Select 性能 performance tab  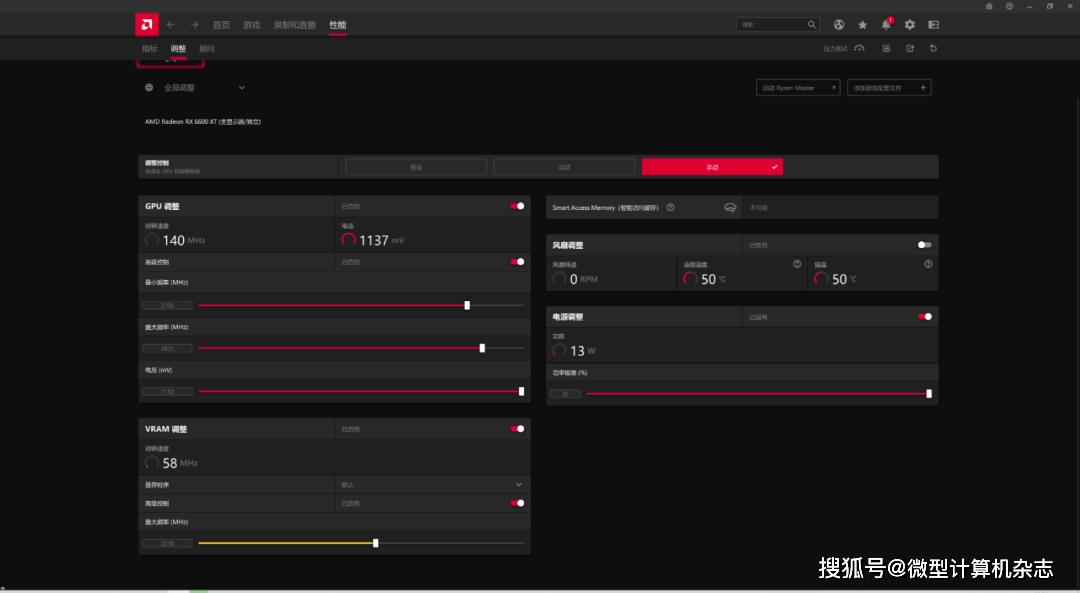[338, 25]
